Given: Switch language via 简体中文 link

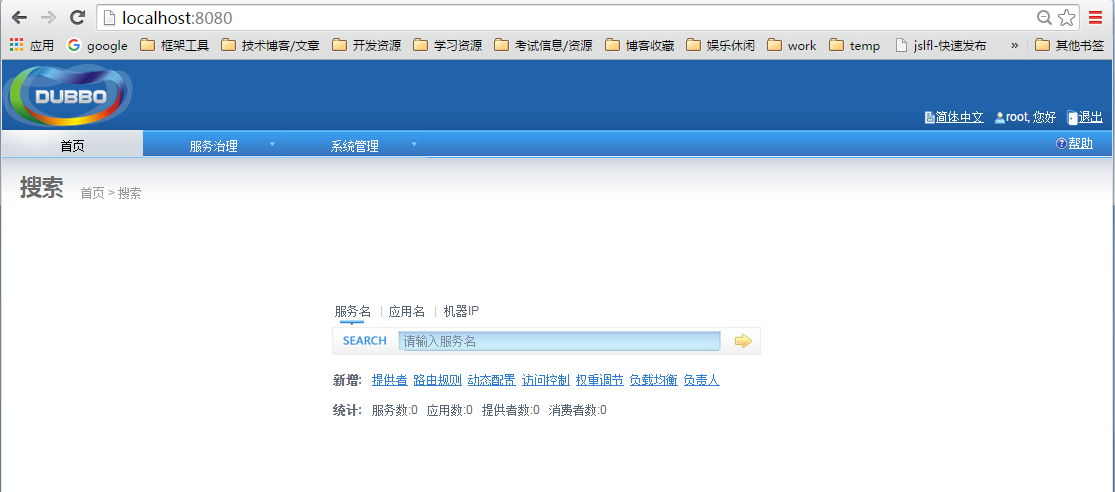Looking at the screenshot, I should tap(954, 117).
